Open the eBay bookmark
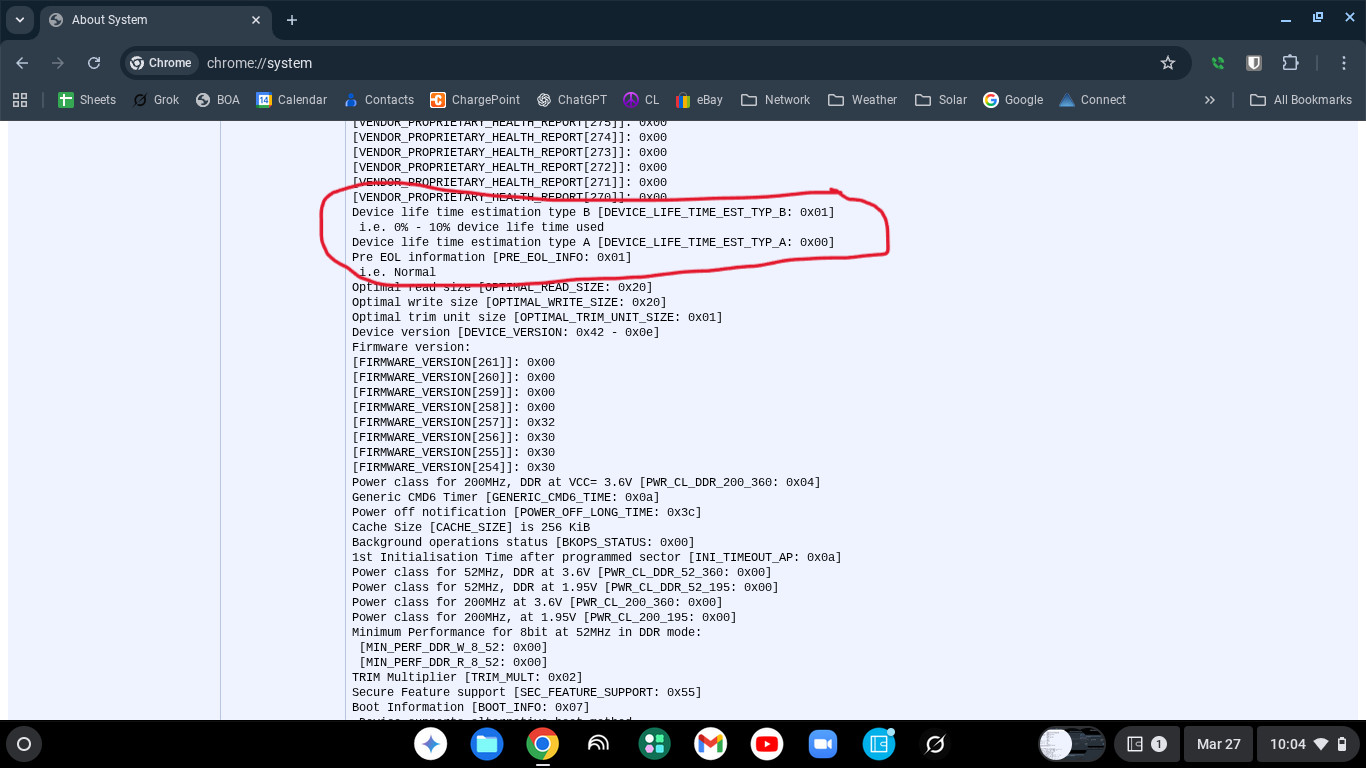Image resolution: width=1366 pixels, height=768 pixels. pos(699,100)
